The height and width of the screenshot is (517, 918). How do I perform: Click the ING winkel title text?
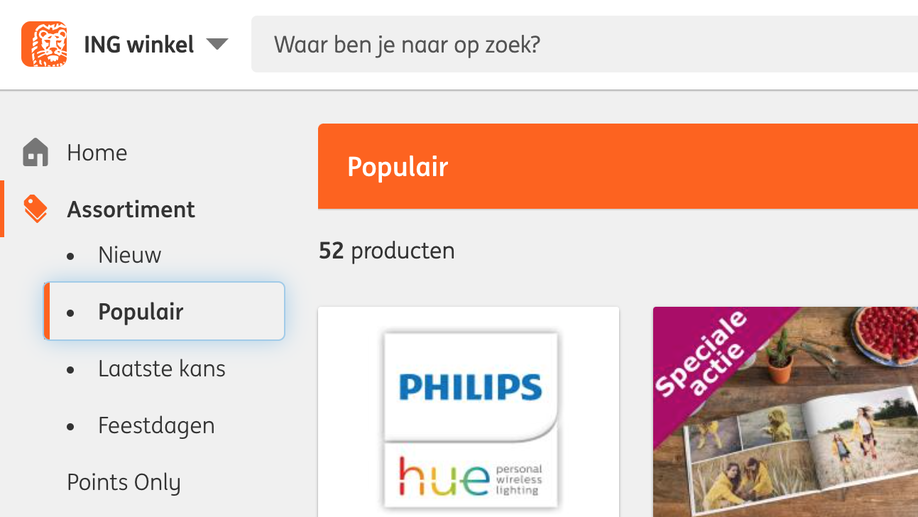[139, 45]
